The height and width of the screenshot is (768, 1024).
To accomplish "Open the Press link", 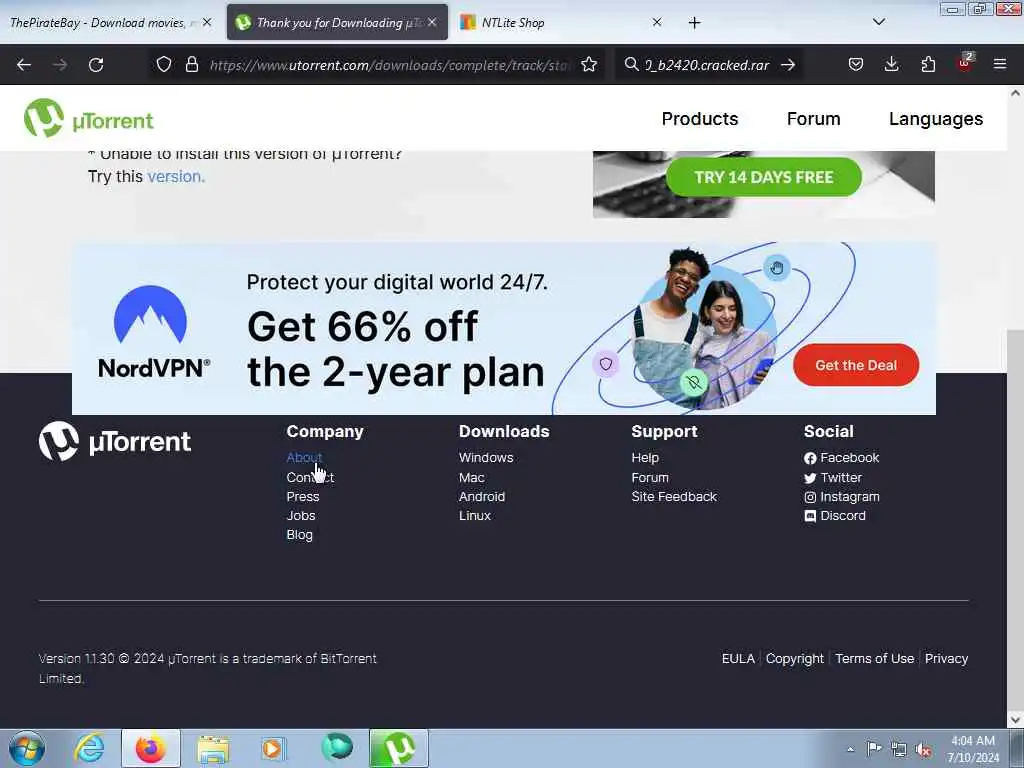I will click(303, 496).
